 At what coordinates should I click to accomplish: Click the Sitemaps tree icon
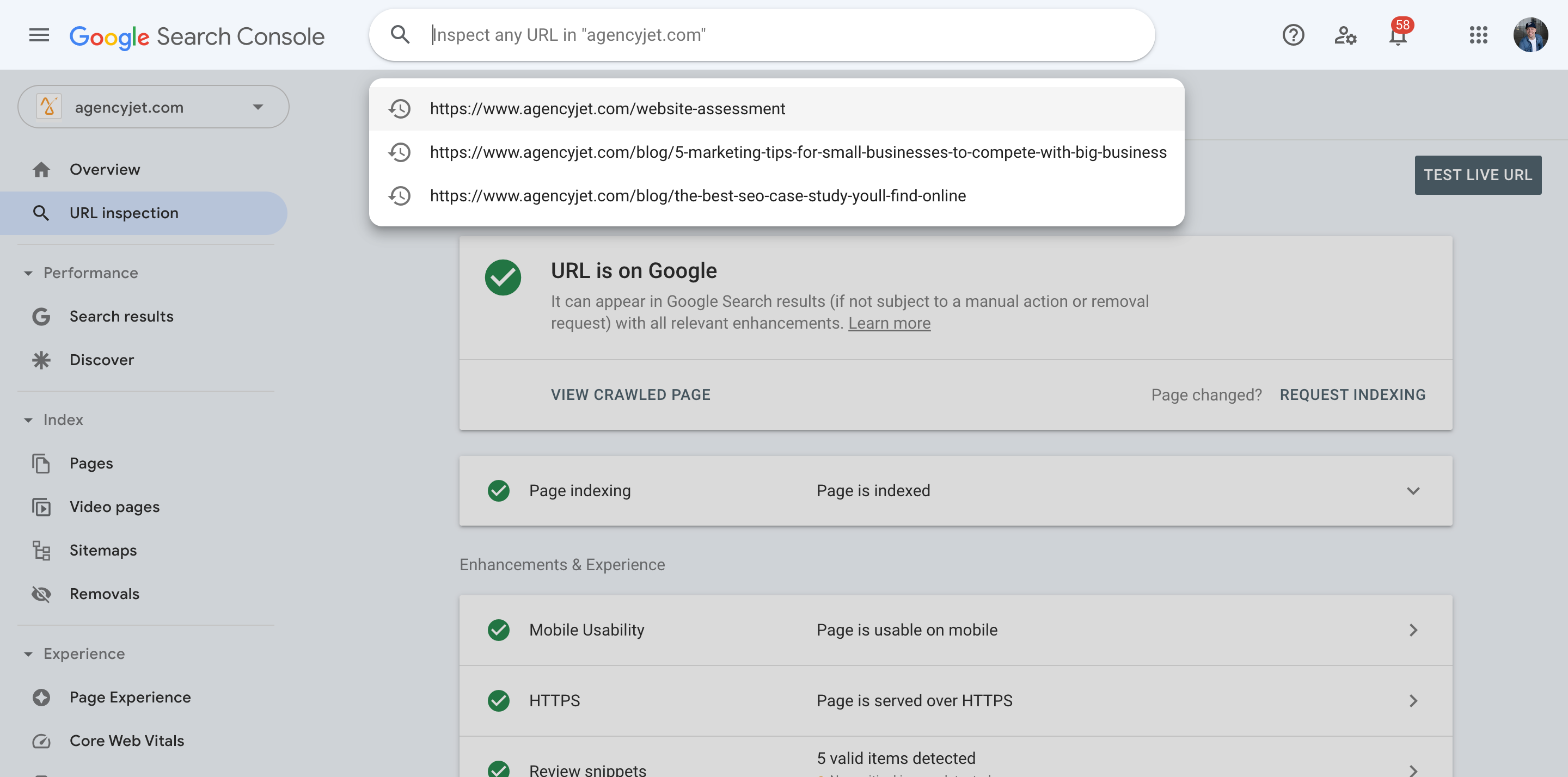click(41, 551)
